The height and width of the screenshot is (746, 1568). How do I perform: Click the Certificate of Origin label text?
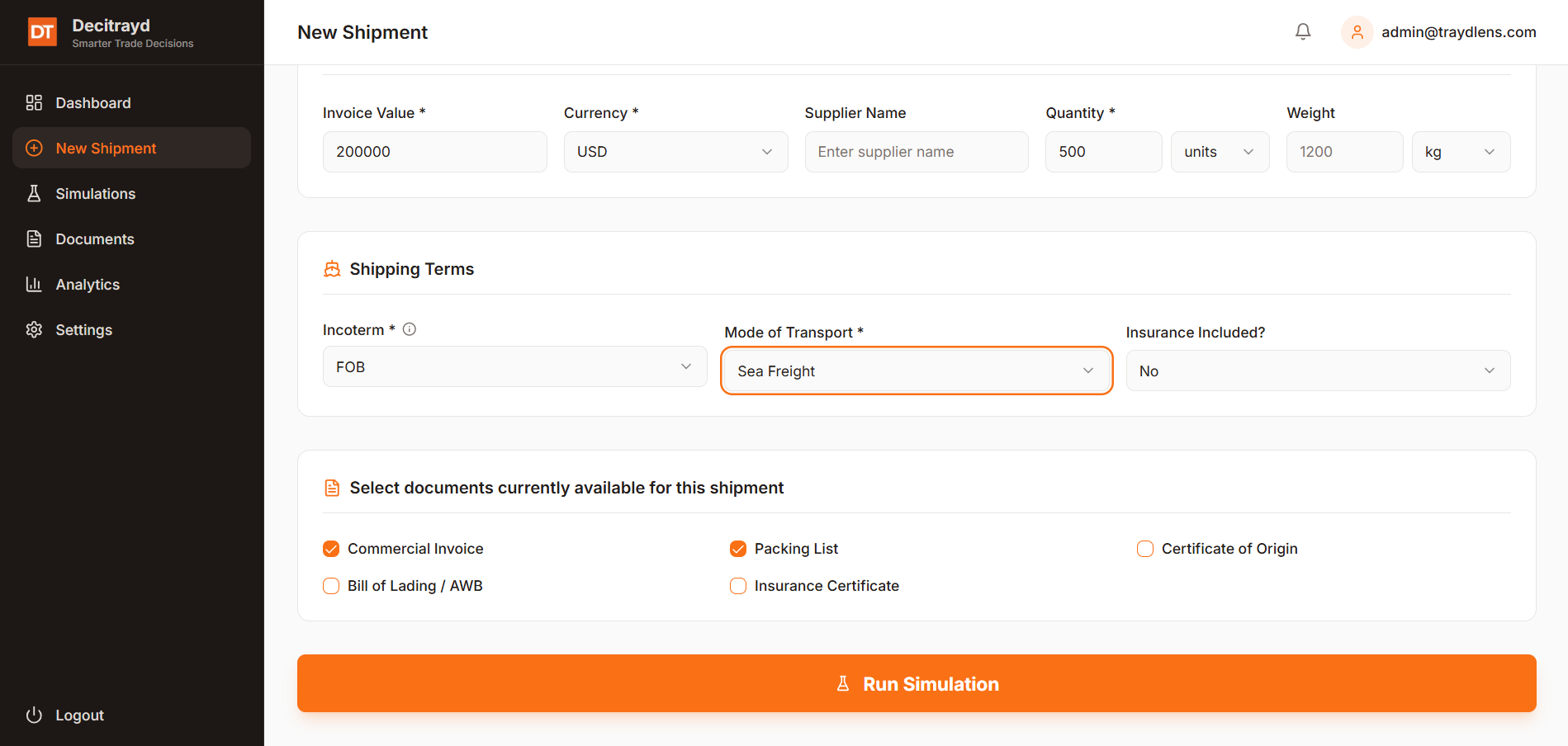(x=1229, y=549)
